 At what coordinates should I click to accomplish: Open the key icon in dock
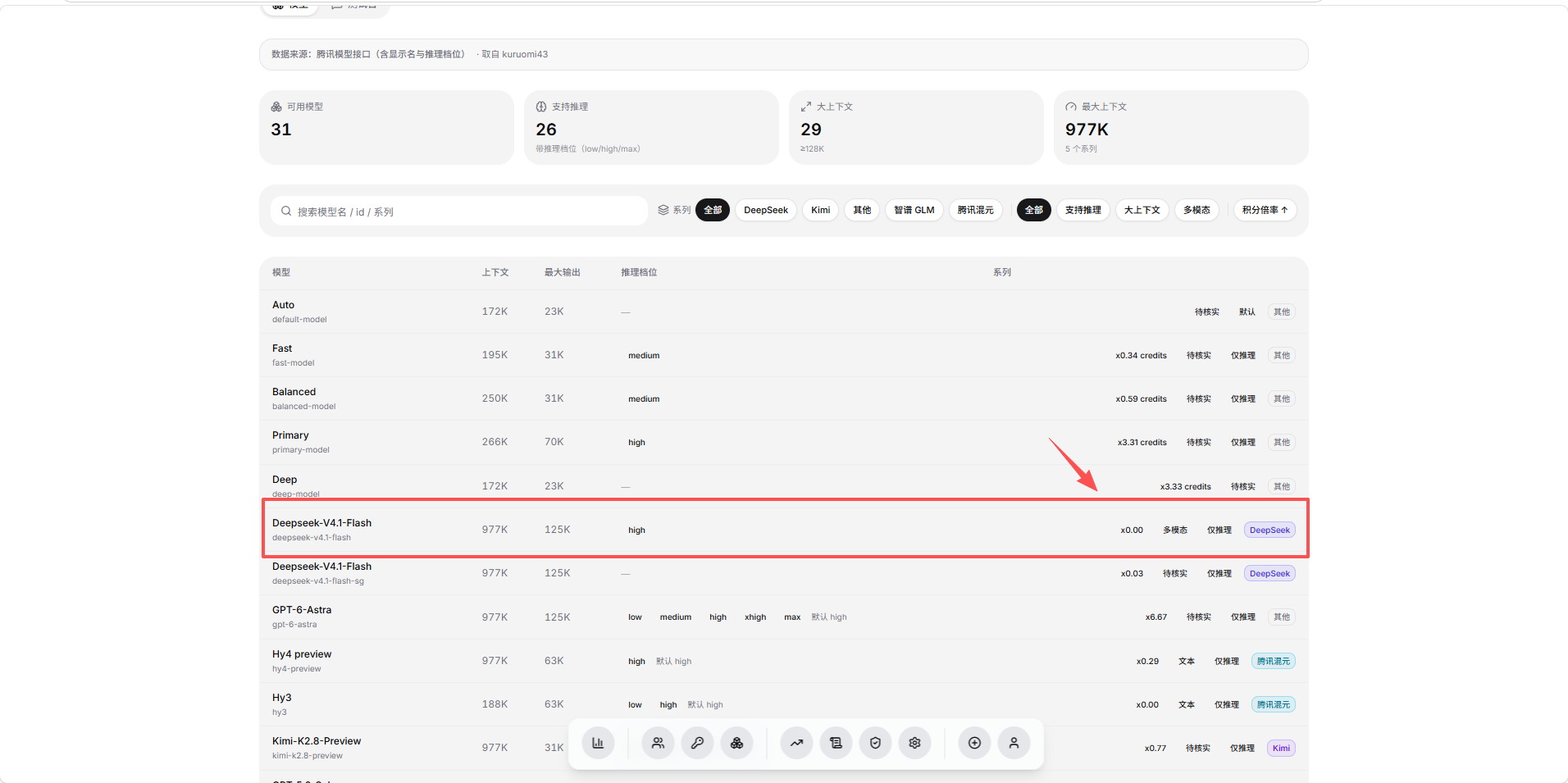tap(697, 743)
